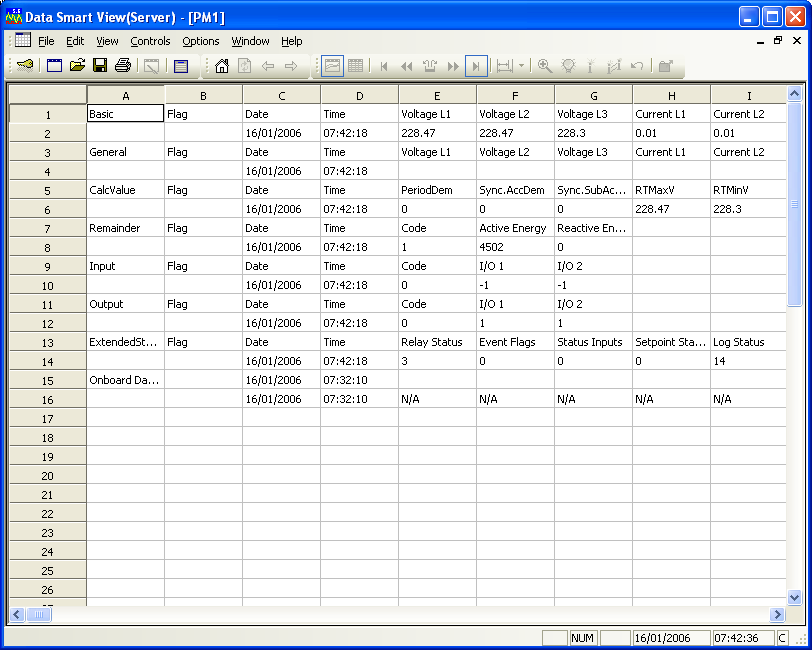Open the Edit menu
Viewport: 812px width, 650px height.
(75, 41)
